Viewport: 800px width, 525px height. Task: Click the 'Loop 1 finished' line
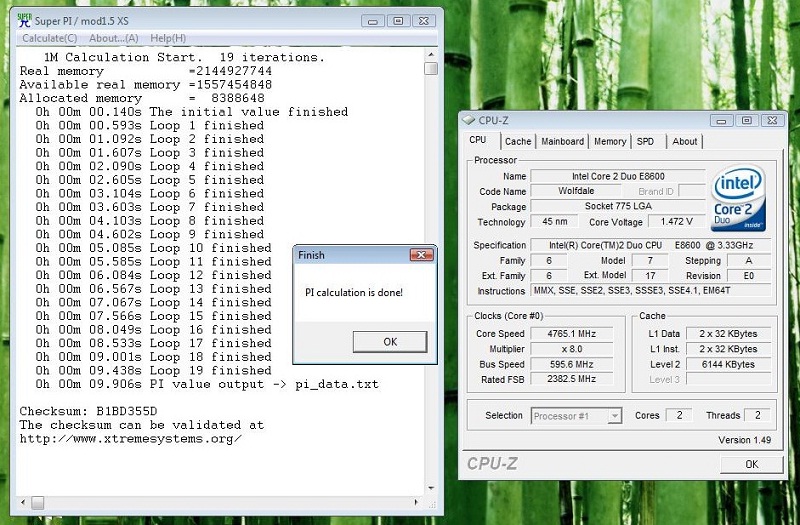(x=149, y=126)
